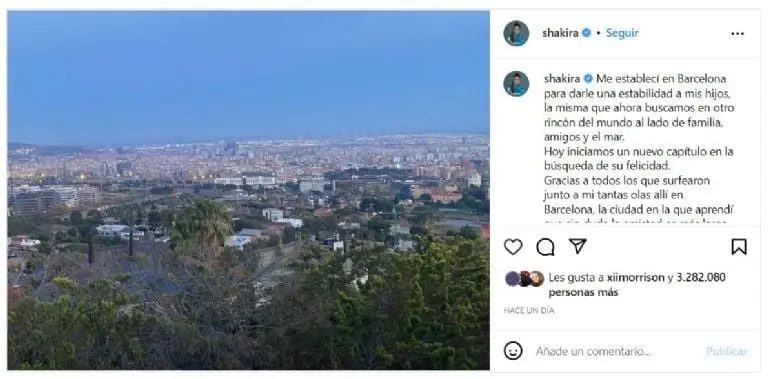Focus the Añade un comentario field
Image resolution: width=768 pixels, height=379 pixels.
click(x=593, y=351)
